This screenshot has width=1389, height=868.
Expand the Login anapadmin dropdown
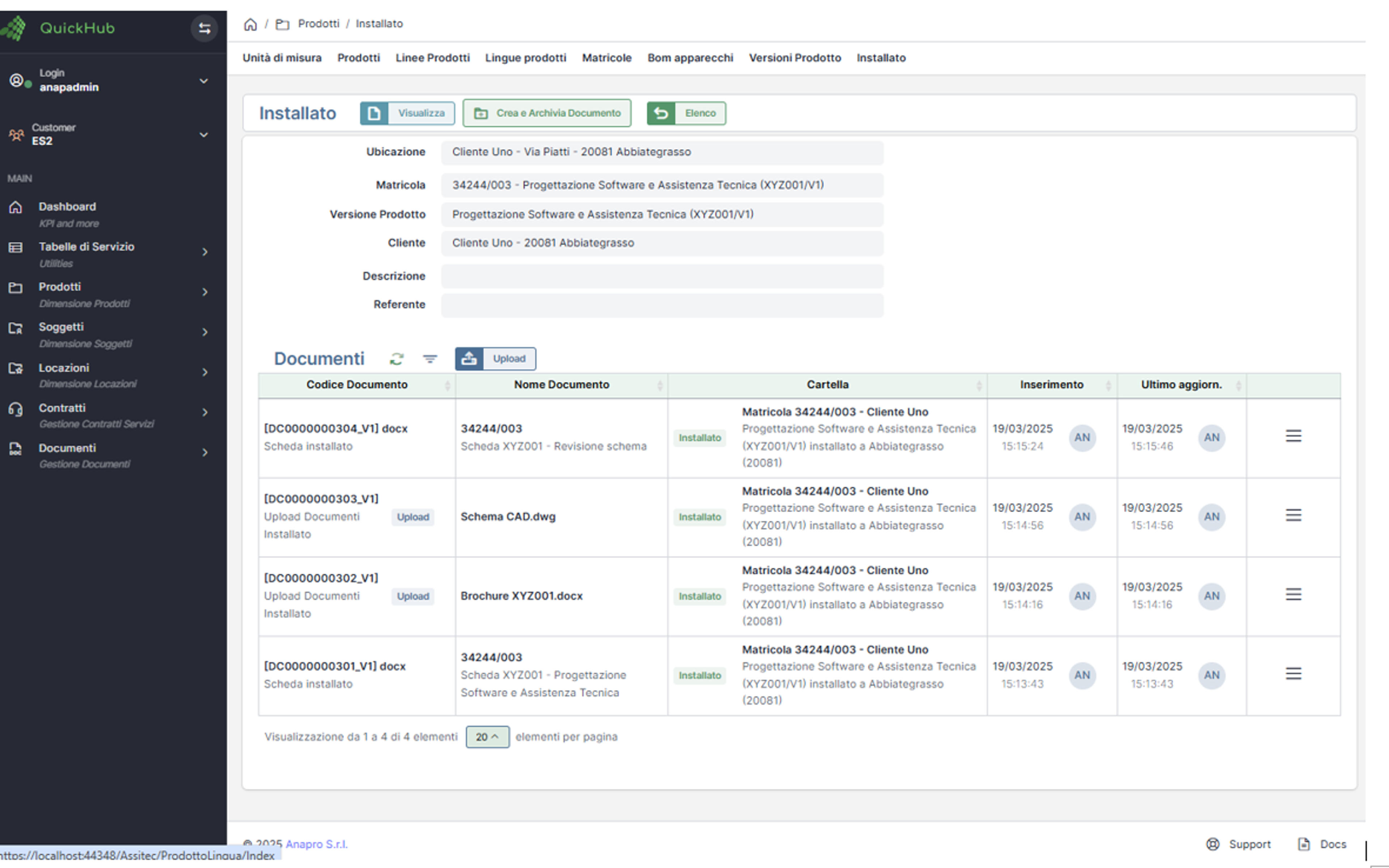point(204,81)
